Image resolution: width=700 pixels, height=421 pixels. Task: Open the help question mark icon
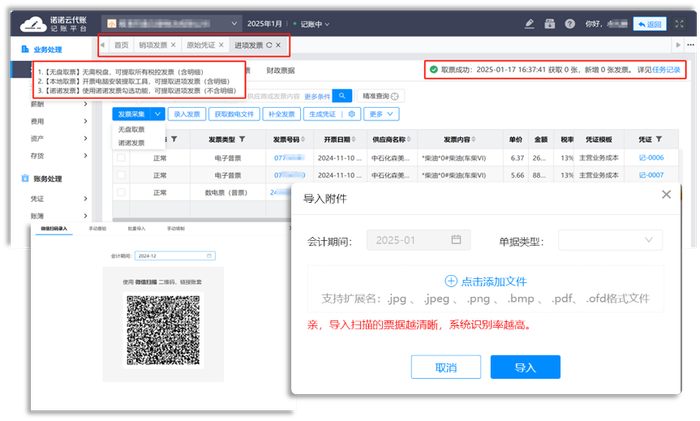point(570,24)
